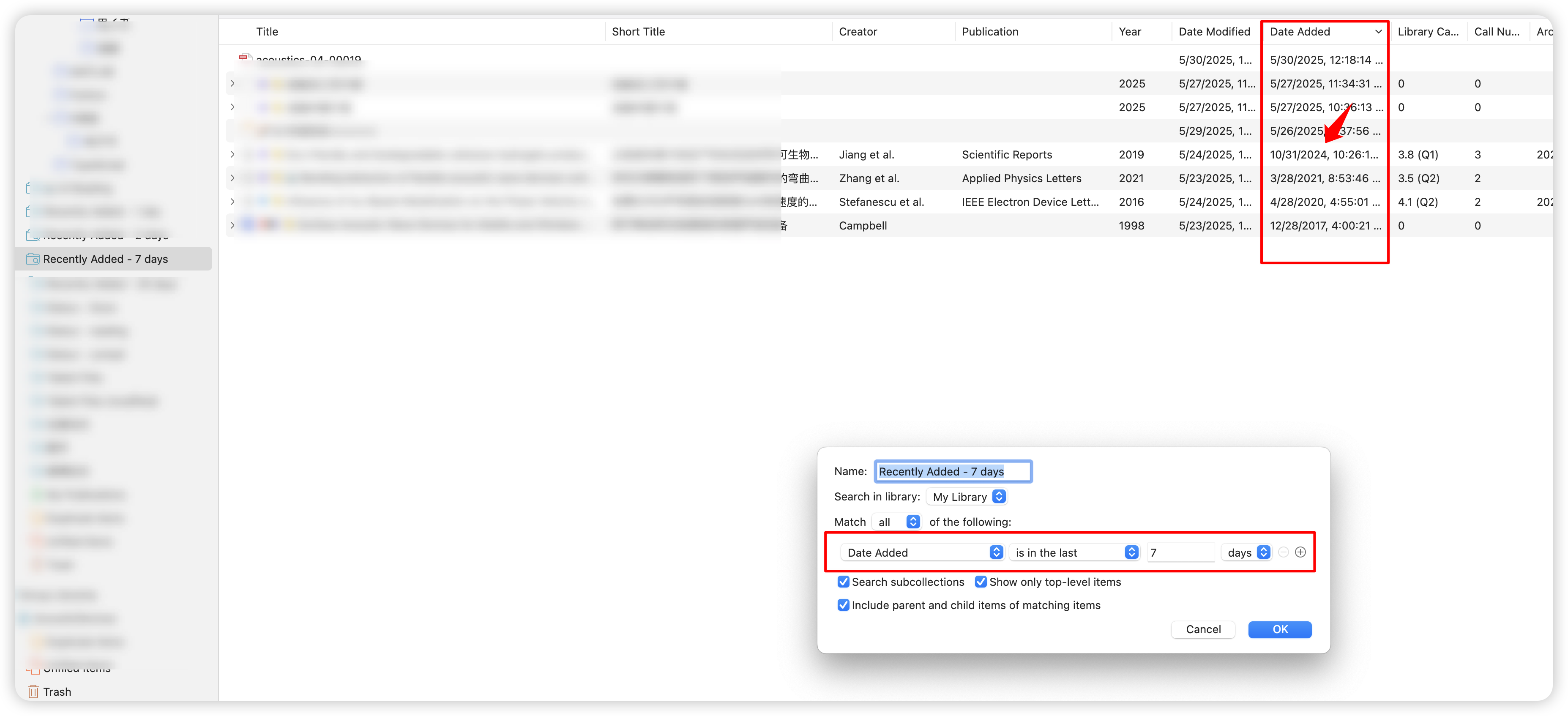Click the minus icon to remove the condition
The height and width of the screenshot is (716, 1568).
1283,552
